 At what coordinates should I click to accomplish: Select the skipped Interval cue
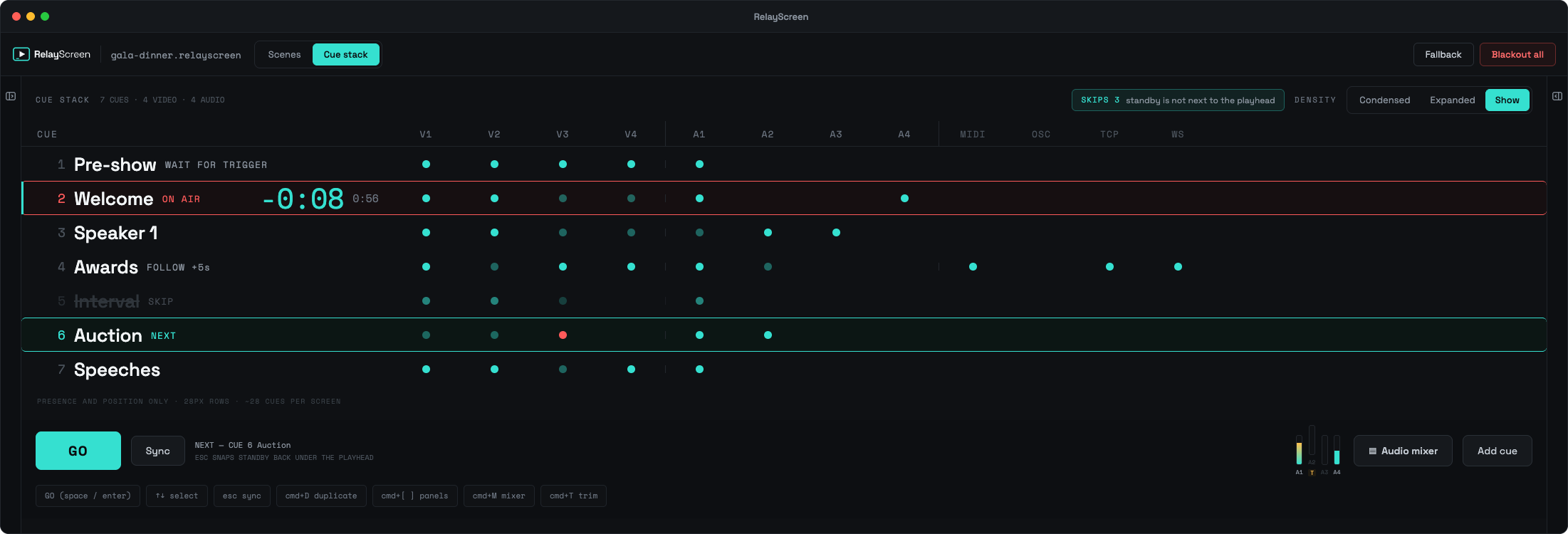point(784,301)
